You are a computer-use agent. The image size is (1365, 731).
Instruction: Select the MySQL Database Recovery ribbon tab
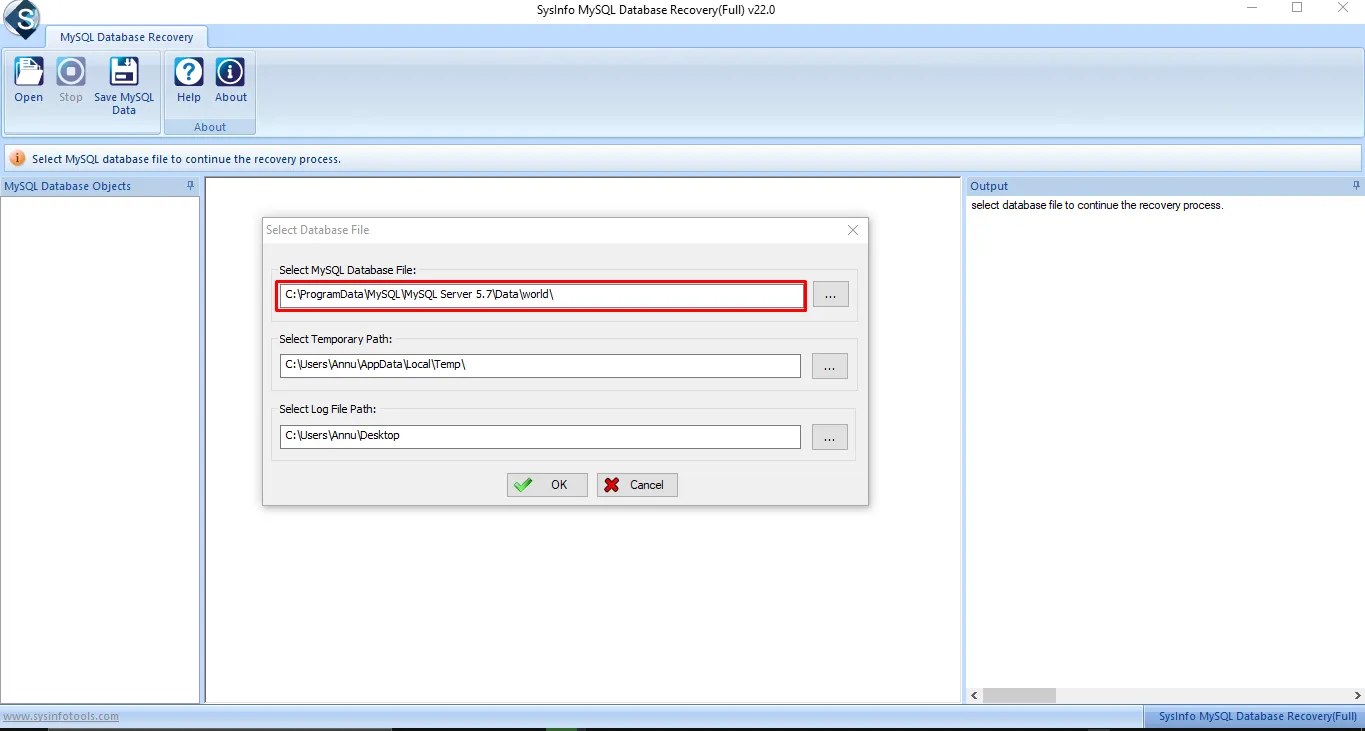click(x=126, y=37)
